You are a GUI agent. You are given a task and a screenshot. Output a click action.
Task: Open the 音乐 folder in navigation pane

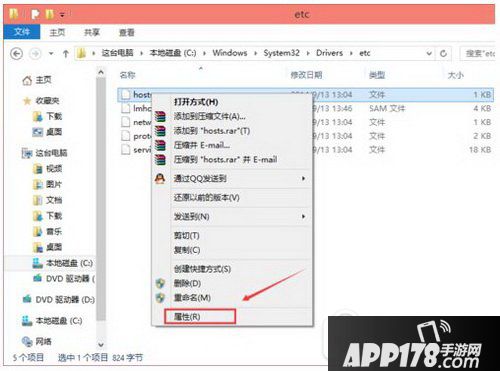(x=54, y=231)
